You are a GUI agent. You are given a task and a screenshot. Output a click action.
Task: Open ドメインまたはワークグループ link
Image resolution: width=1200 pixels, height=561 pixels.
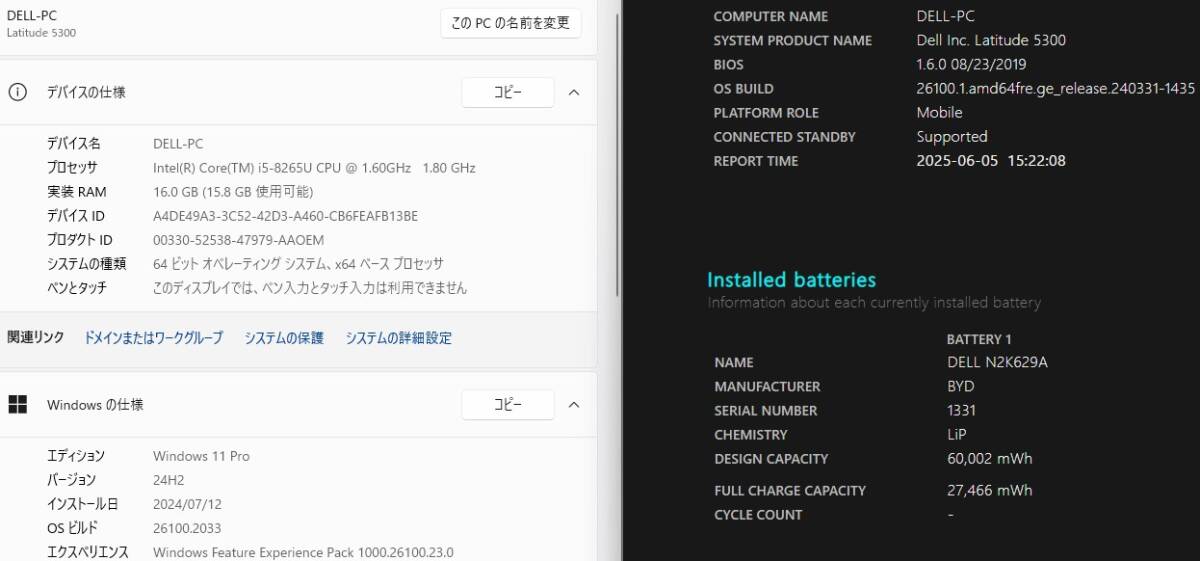(153, 338)
